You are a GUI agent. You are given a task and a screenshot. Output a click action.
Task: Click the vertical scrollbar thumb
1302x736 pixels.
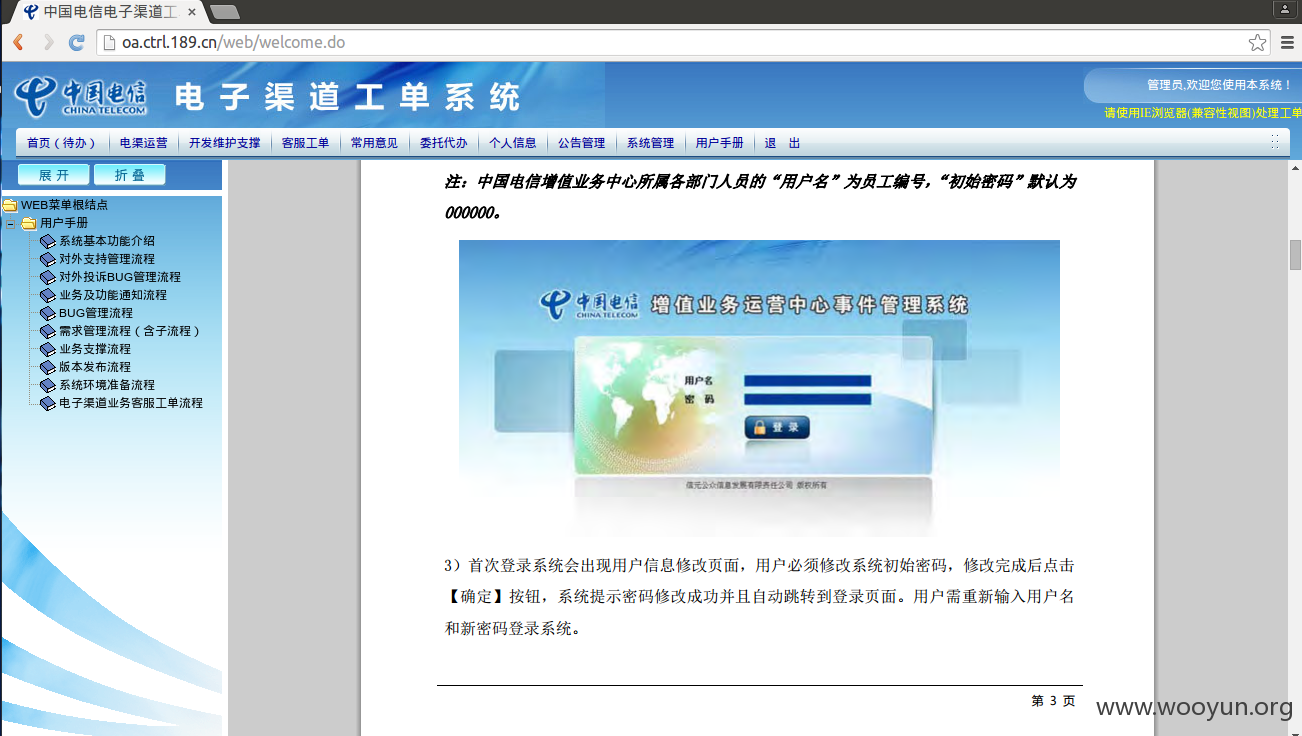1295,255
